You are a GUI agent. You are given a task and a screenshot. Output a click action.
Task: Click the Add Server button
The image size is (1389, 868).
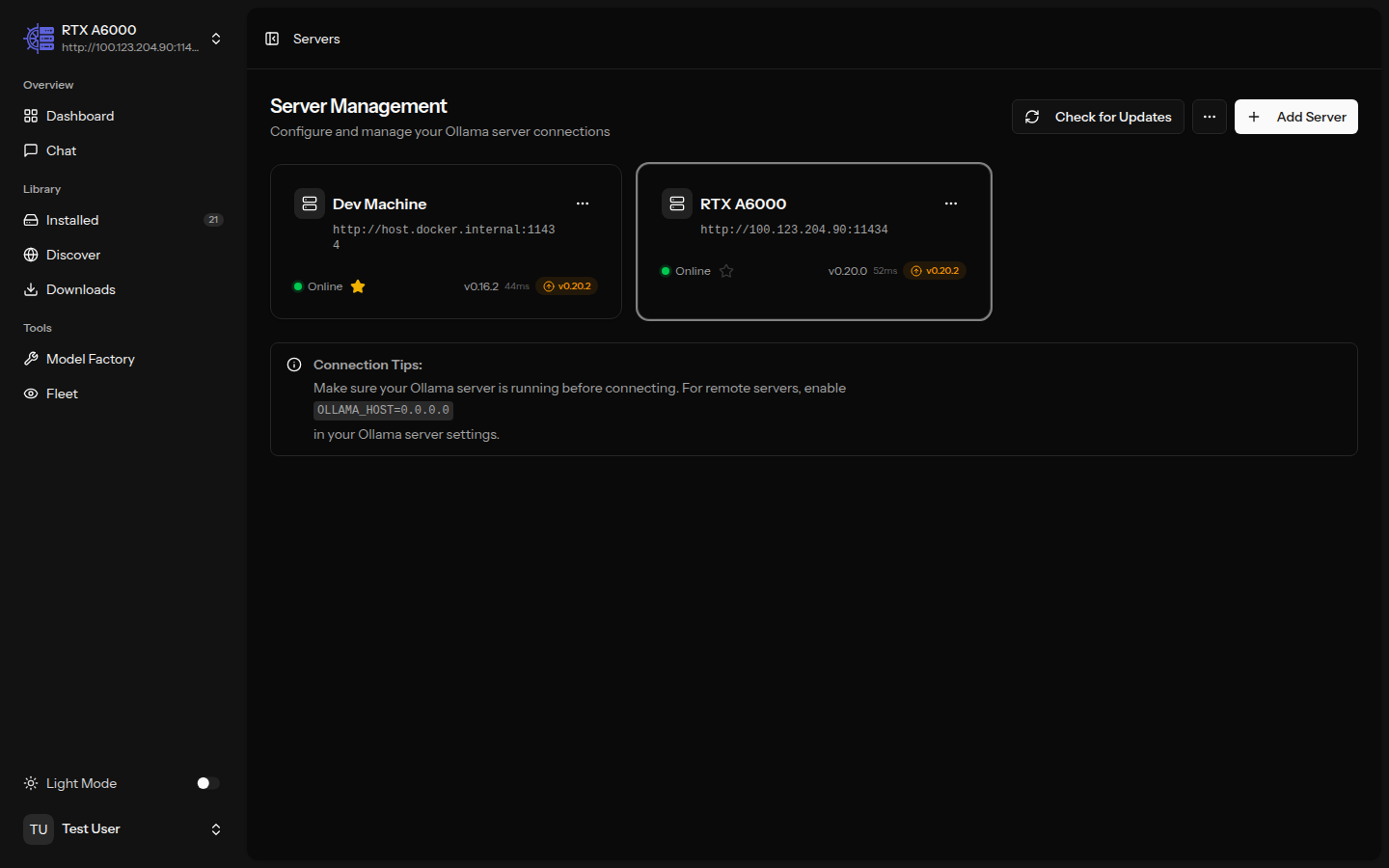tap(1296, 117)
